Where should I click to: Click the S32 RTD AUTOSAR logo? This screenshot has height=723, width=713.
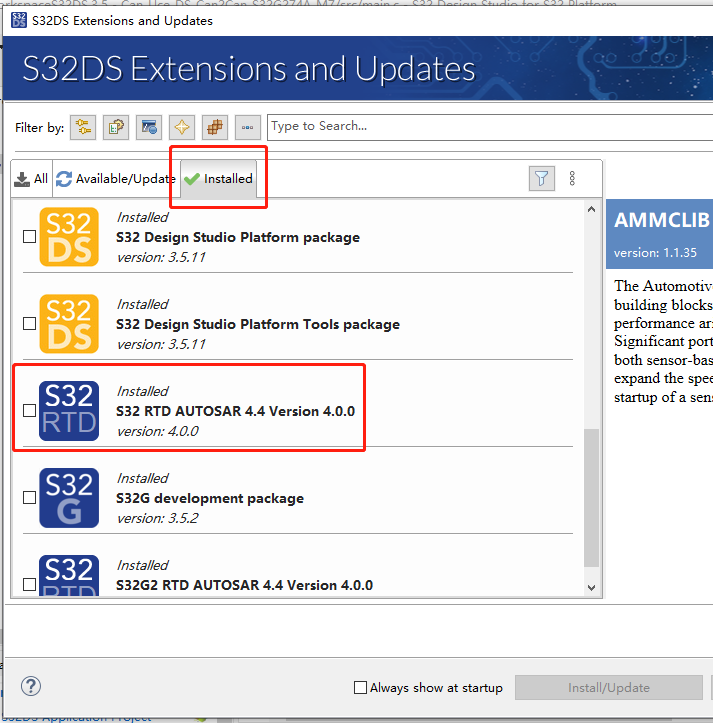[x=69, y=411]
